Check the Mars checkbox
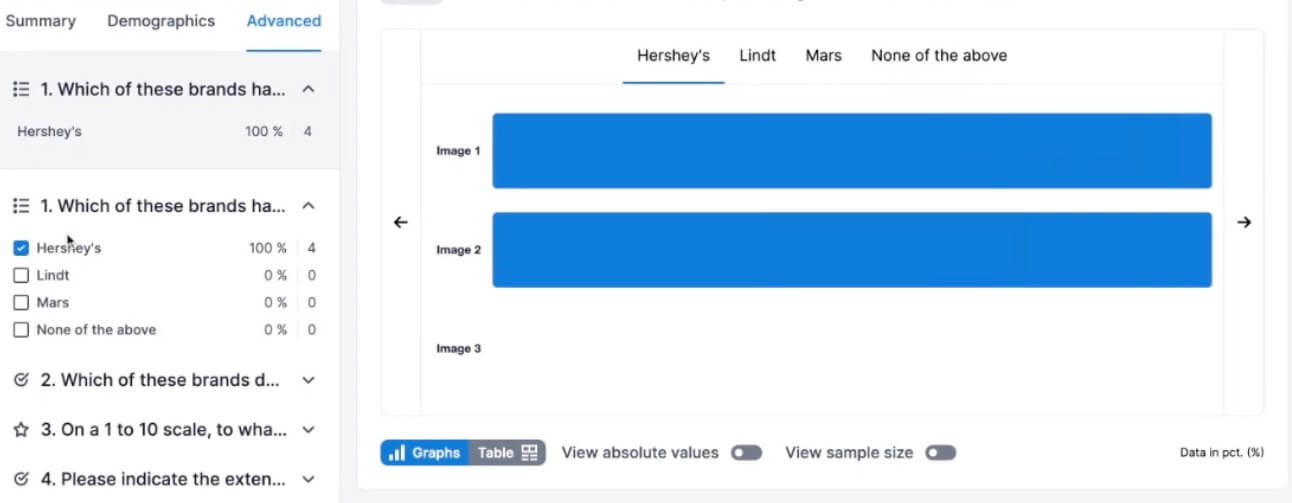This screenshot has width=1292, height=503. (x=21, y=302)
